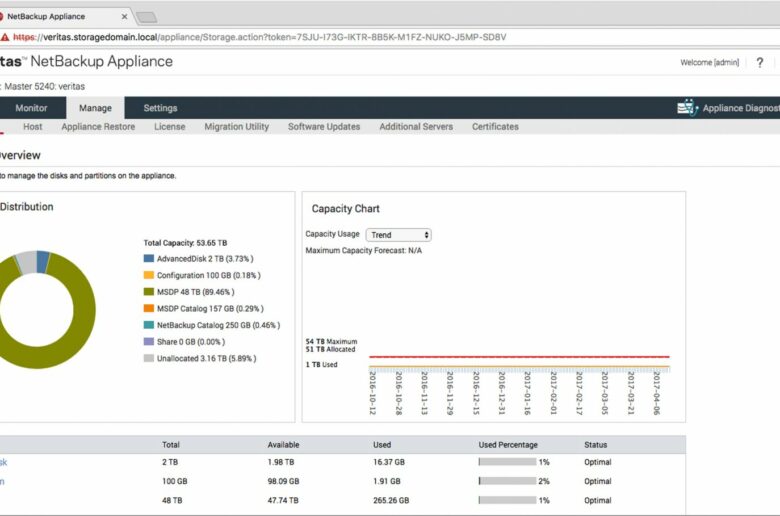Switch to the Monitor tab
This screenshot has width=780, height=516.
coord(31,108)
